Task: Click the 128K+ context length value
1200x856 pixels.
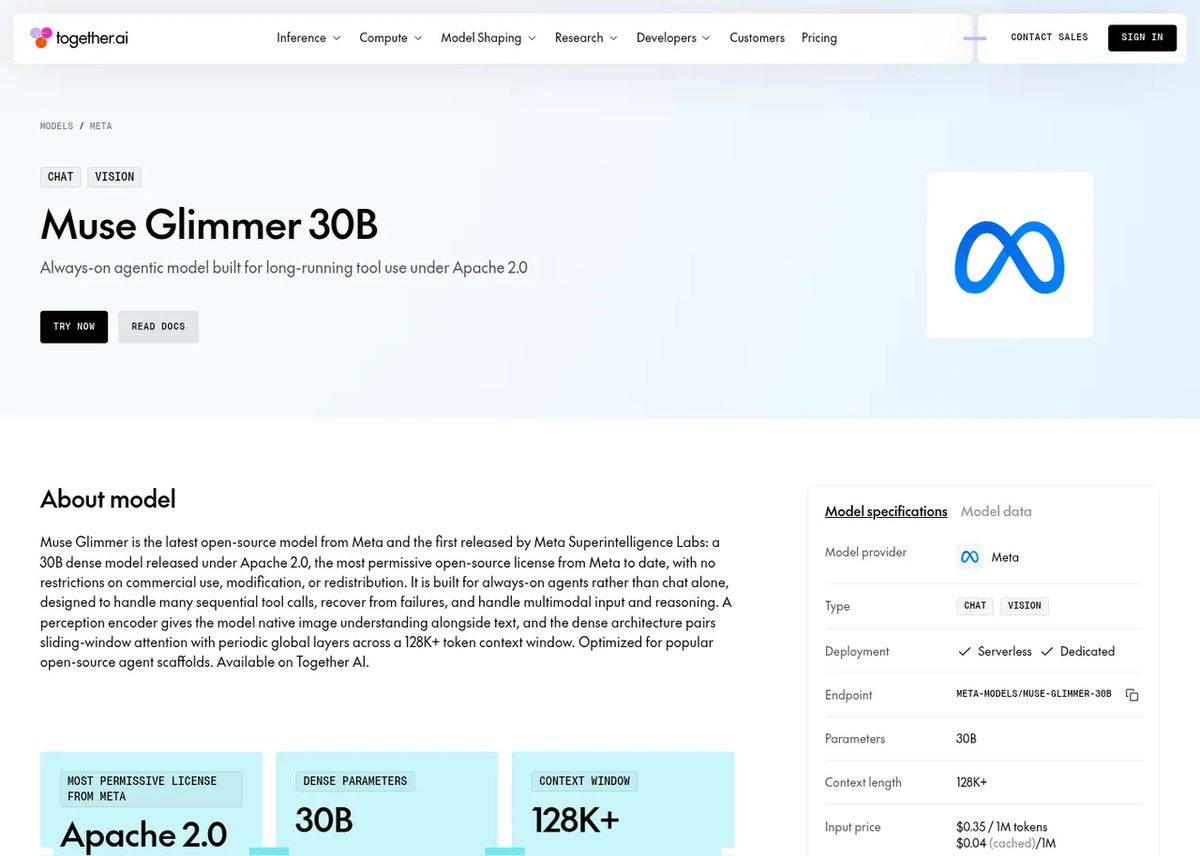Action: point(971,783)
